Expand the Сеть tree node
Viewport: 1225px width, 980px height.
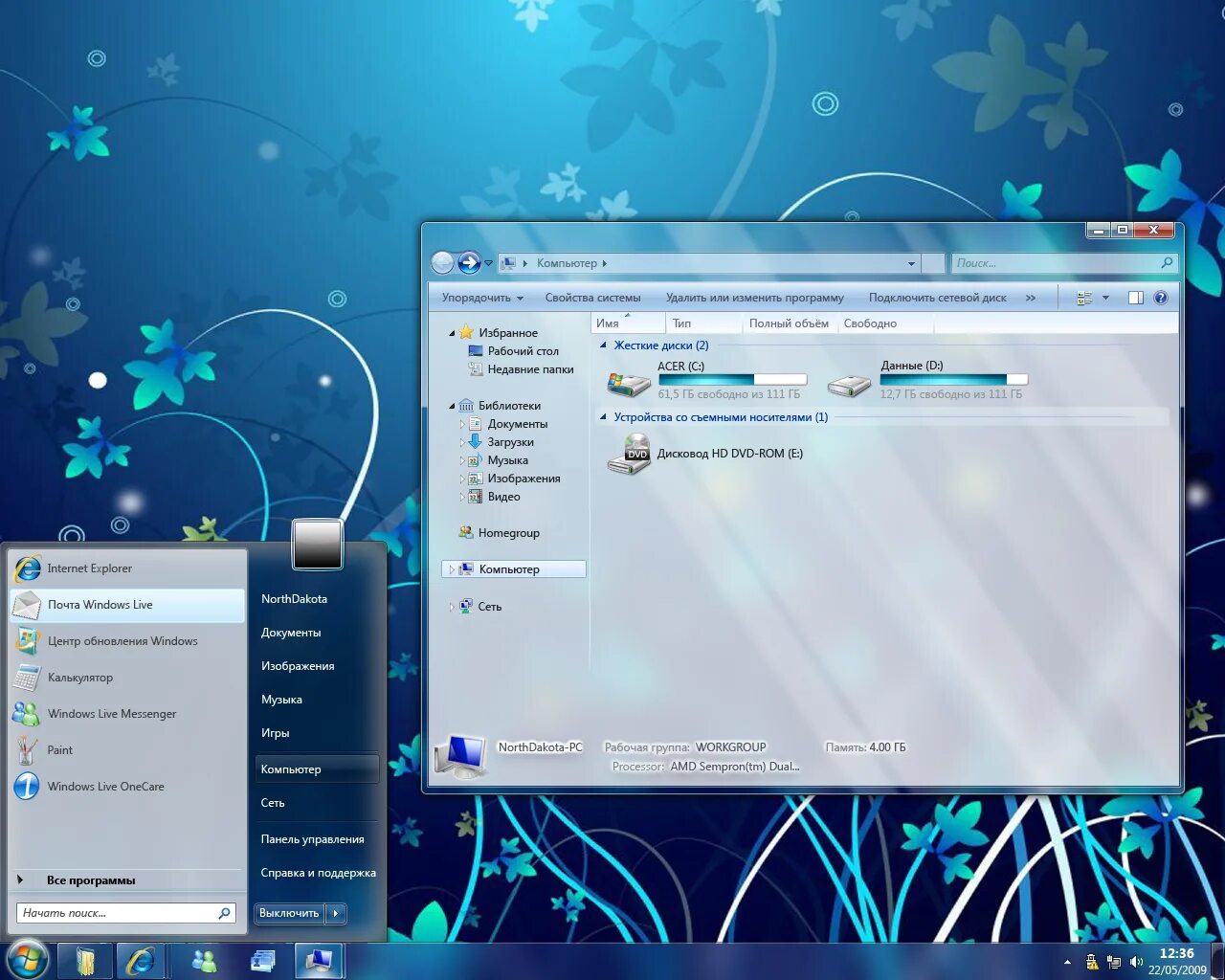(x=452, y=607)
